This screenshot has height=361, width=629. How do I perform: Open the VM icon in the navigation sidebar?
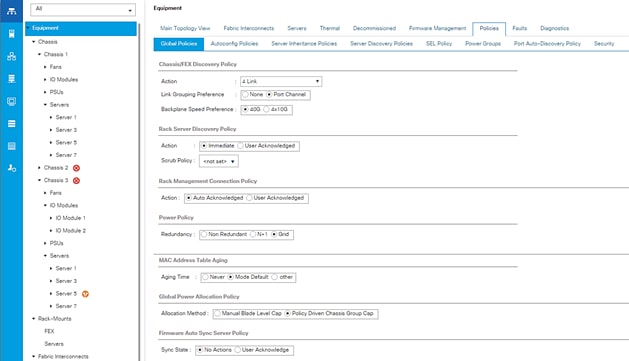[11, 101]
